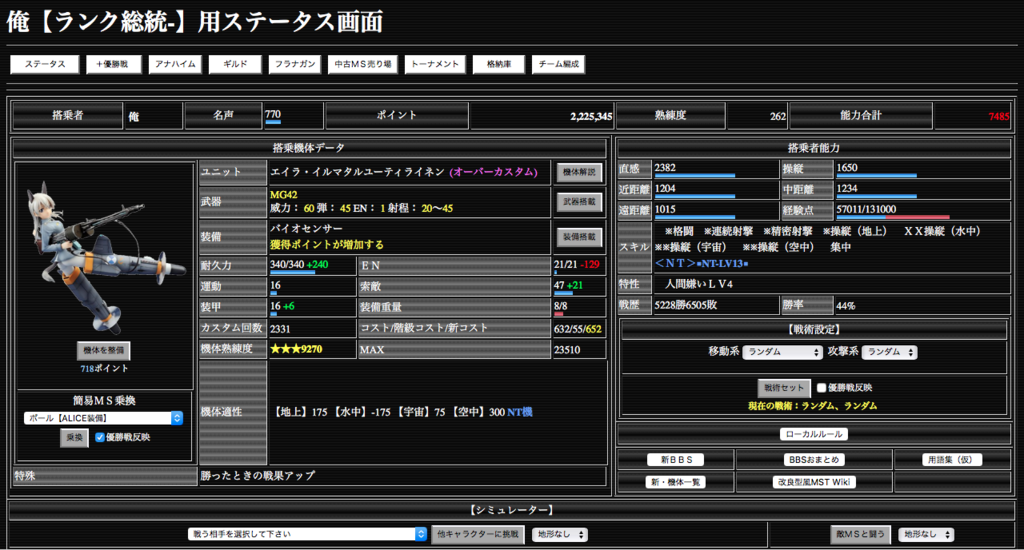The width and height of the screenshot is (1024, 550).
Task: Click the 経験点 value 57011/131000
Action: 866,210
